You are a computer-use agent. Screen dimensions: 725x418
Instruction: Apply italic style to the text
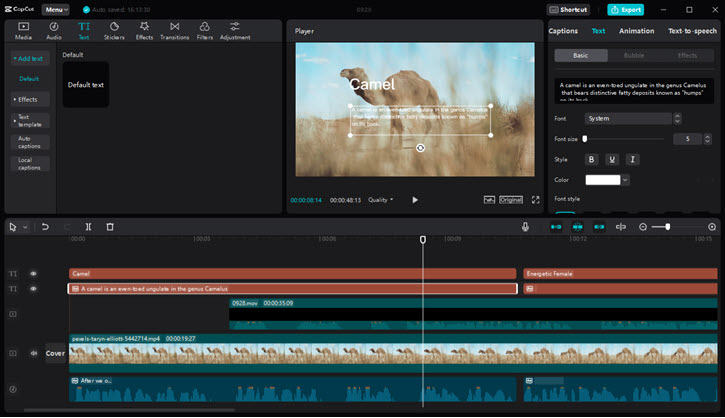tap(632, 159)
